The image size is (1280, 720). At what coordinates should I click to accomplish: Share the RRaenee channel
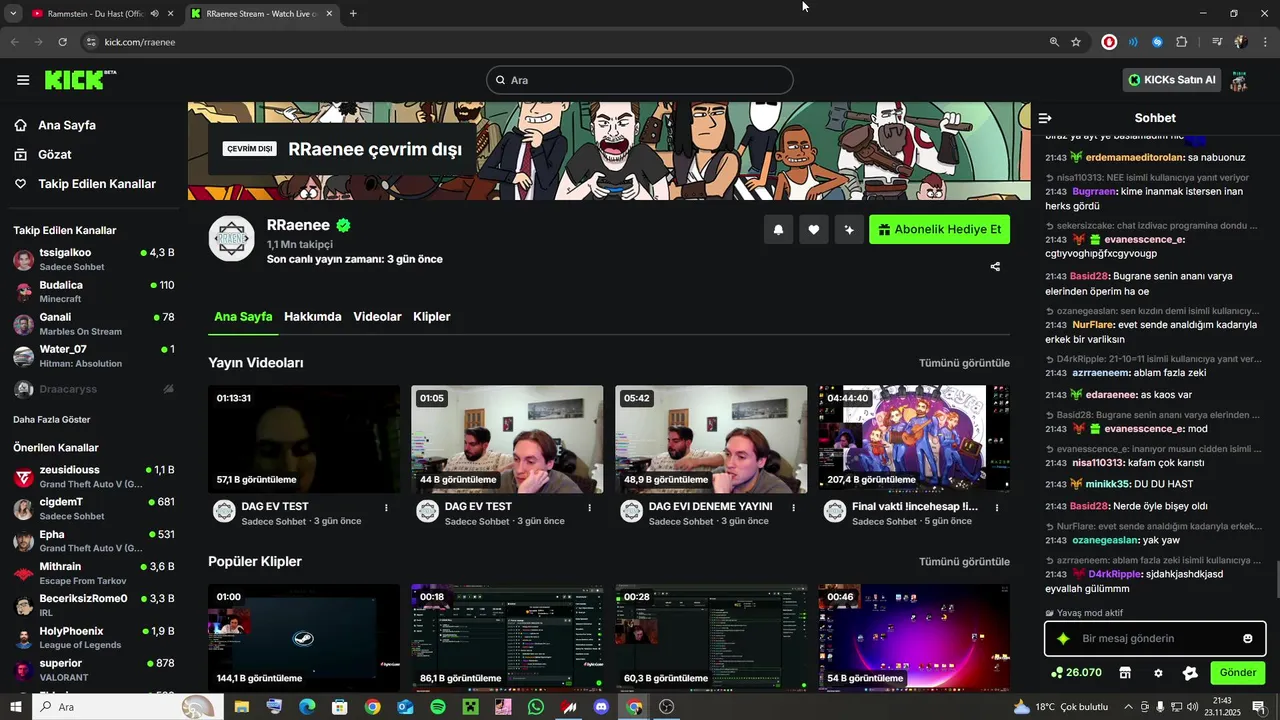[x=995, y=267]
